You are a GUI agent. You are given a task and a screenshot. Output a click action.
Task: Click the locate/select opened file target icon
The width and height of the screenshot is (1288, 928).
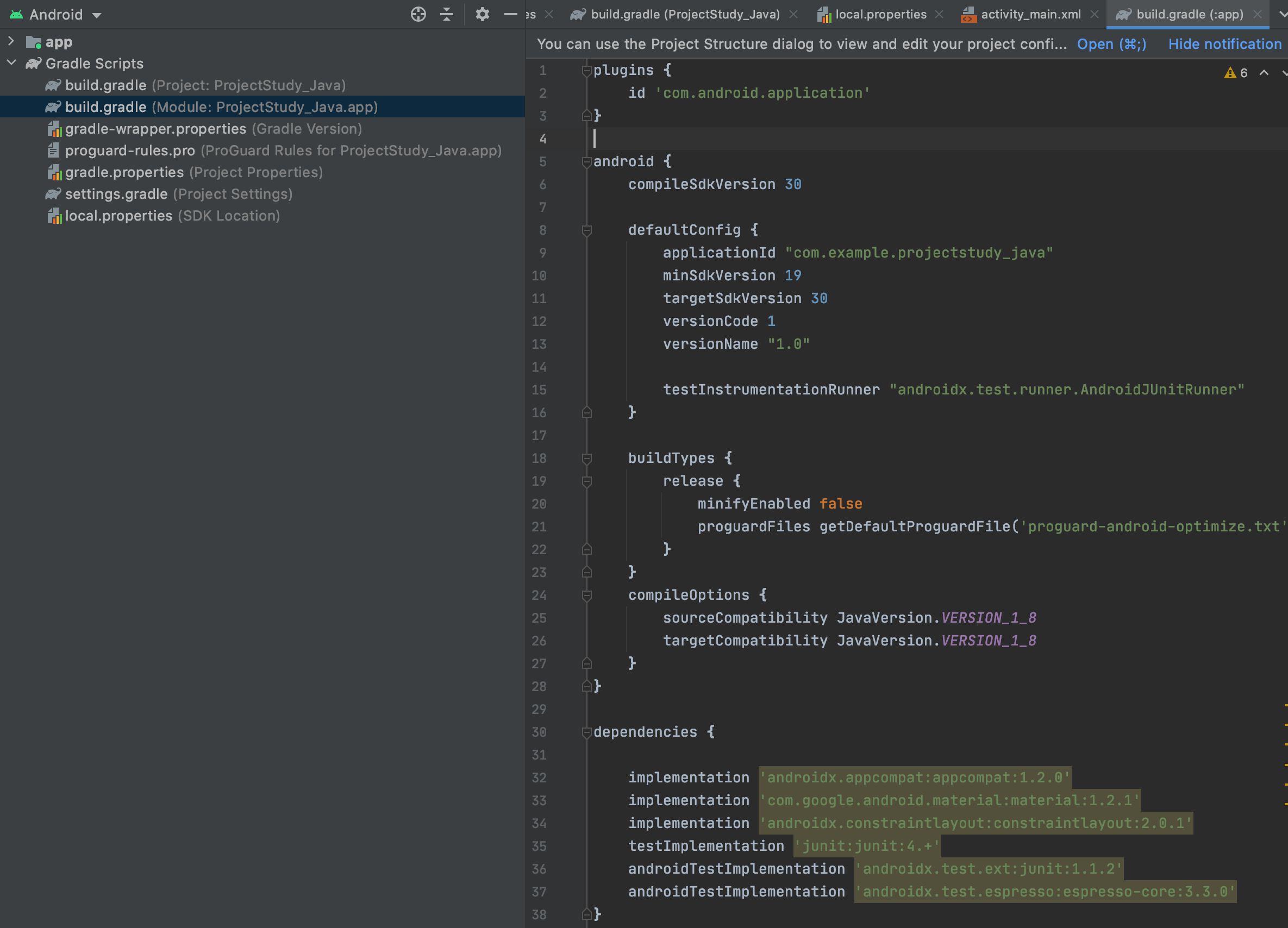coord(418,14)
